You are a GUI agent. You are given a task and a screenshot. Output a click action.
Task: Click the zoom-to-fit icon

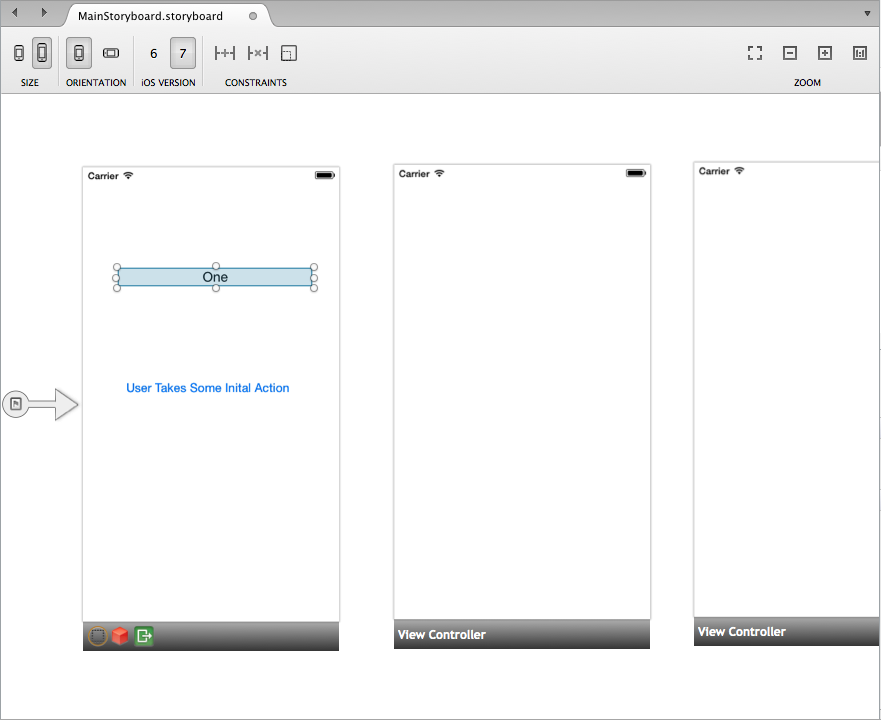pos(755,52)
